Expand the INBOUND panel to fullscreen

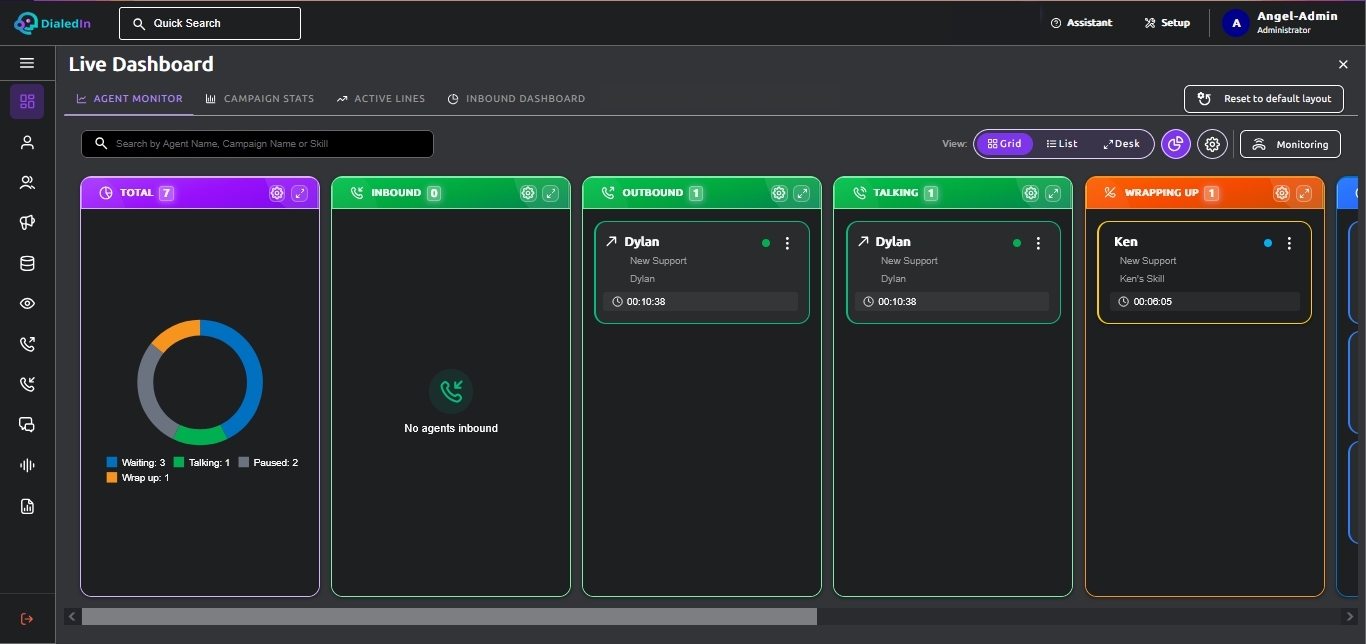pos(551,193)
